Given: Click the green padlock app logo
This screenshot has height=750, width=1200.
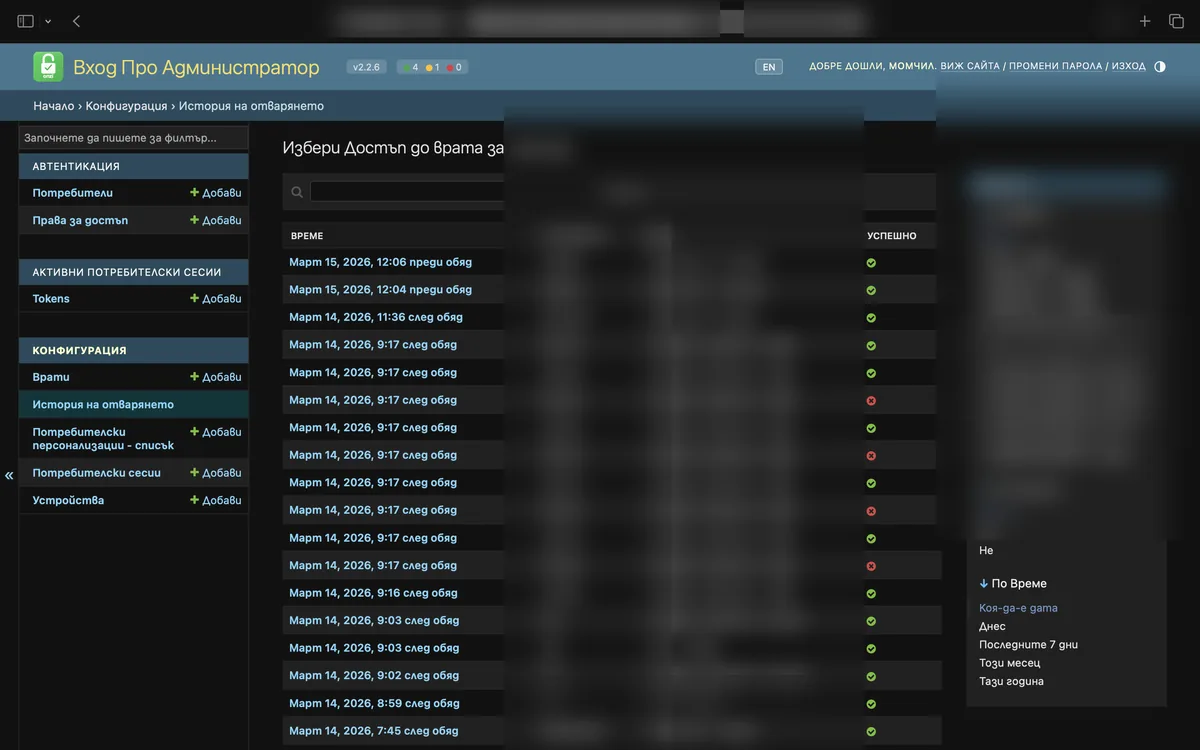Looking at the screenshot, I should 48,67.
